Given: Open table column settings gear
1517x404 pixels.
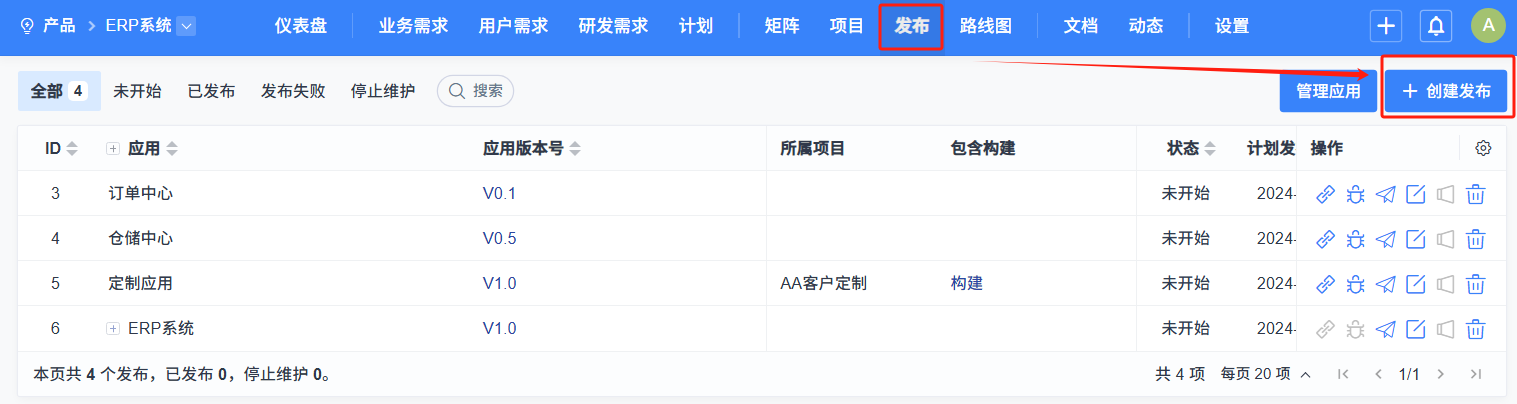Looking at the screenshot, I should click(x=1483, y=148).
